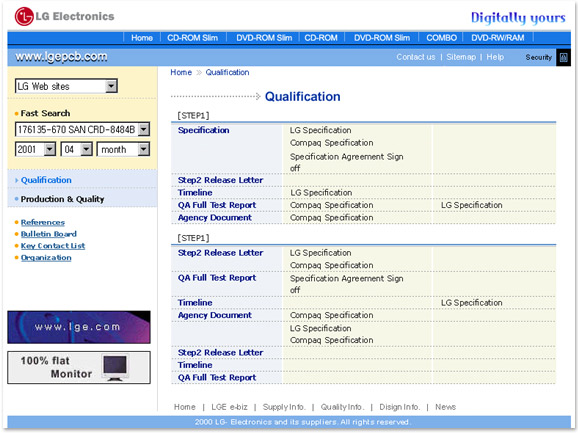Viewport: 578px width, 434px height.
Task: Click Qualification in the breadcrumb
Action: [x=227, y=72]
